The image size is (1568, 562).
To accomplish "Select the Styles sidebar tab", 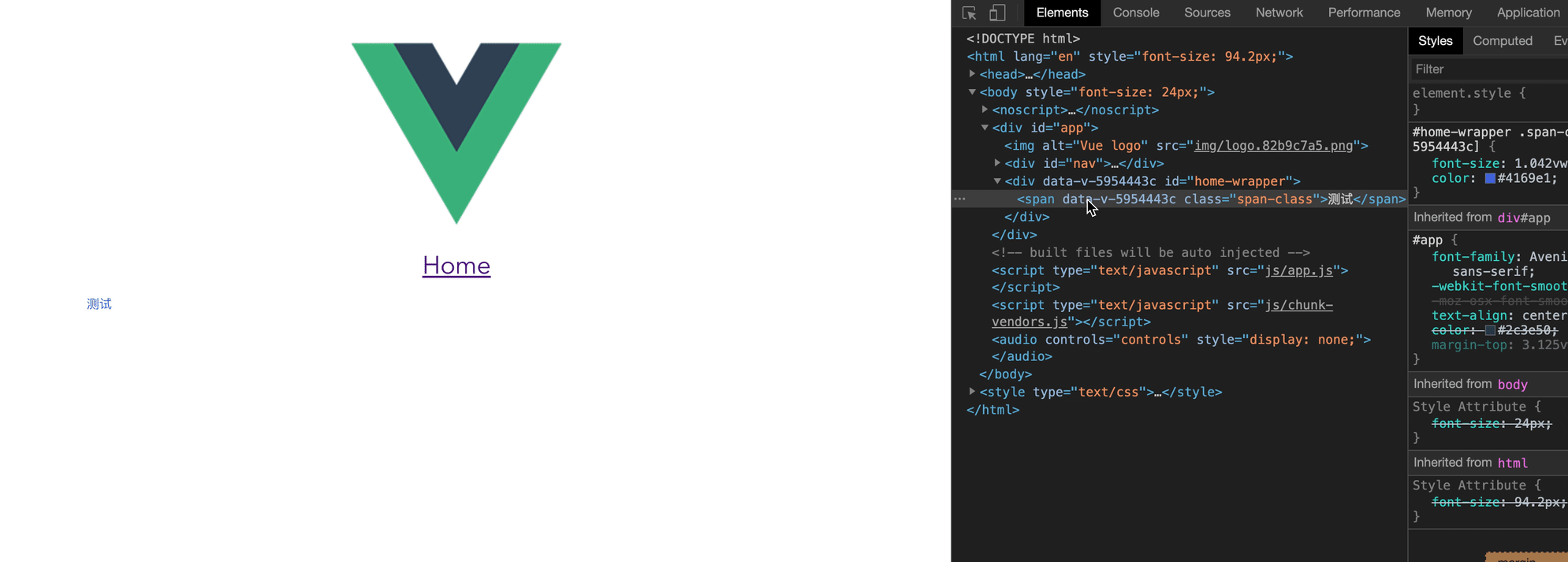I will 1435,41.
